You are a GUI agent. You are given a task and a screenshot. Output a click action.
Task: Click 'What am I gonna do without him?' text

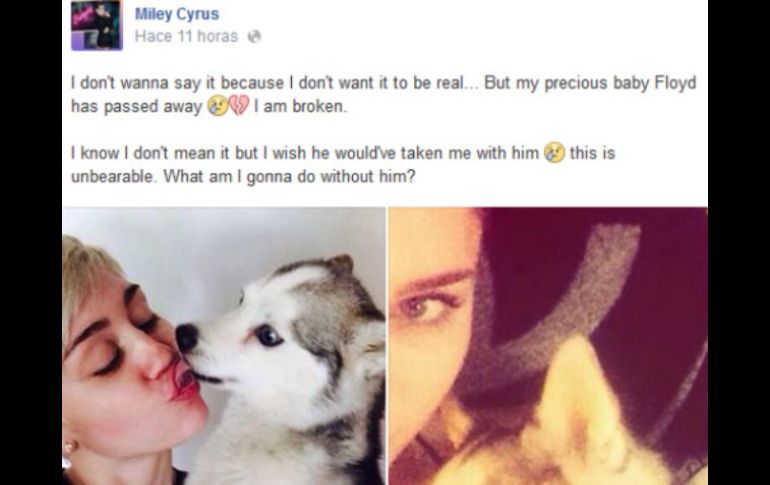[x=290, y=176]
